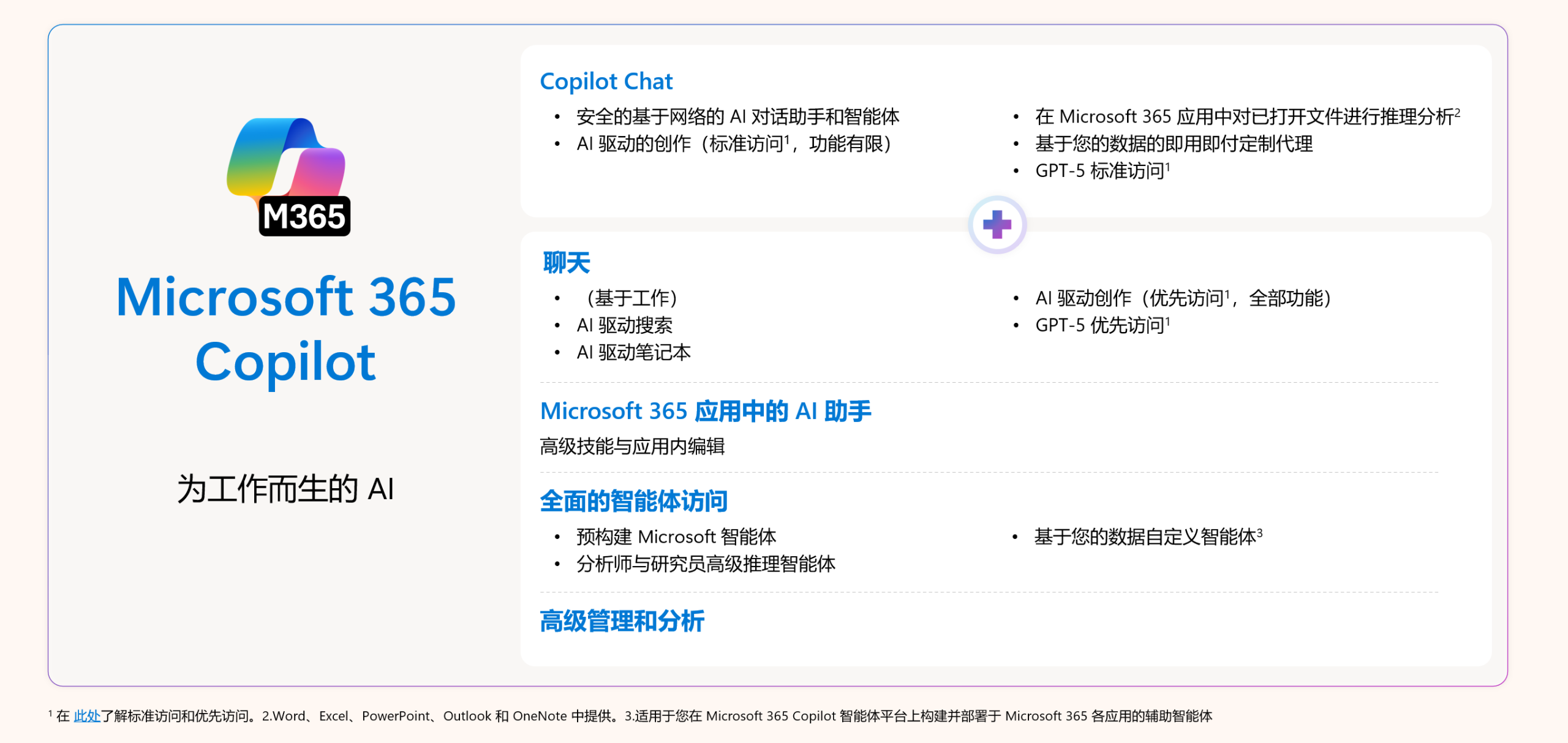Viewport: 1568px width, 743px height.
Task: Click 基于您的数据的即用即付定制代理 bullet
Action: (1173, 144)
